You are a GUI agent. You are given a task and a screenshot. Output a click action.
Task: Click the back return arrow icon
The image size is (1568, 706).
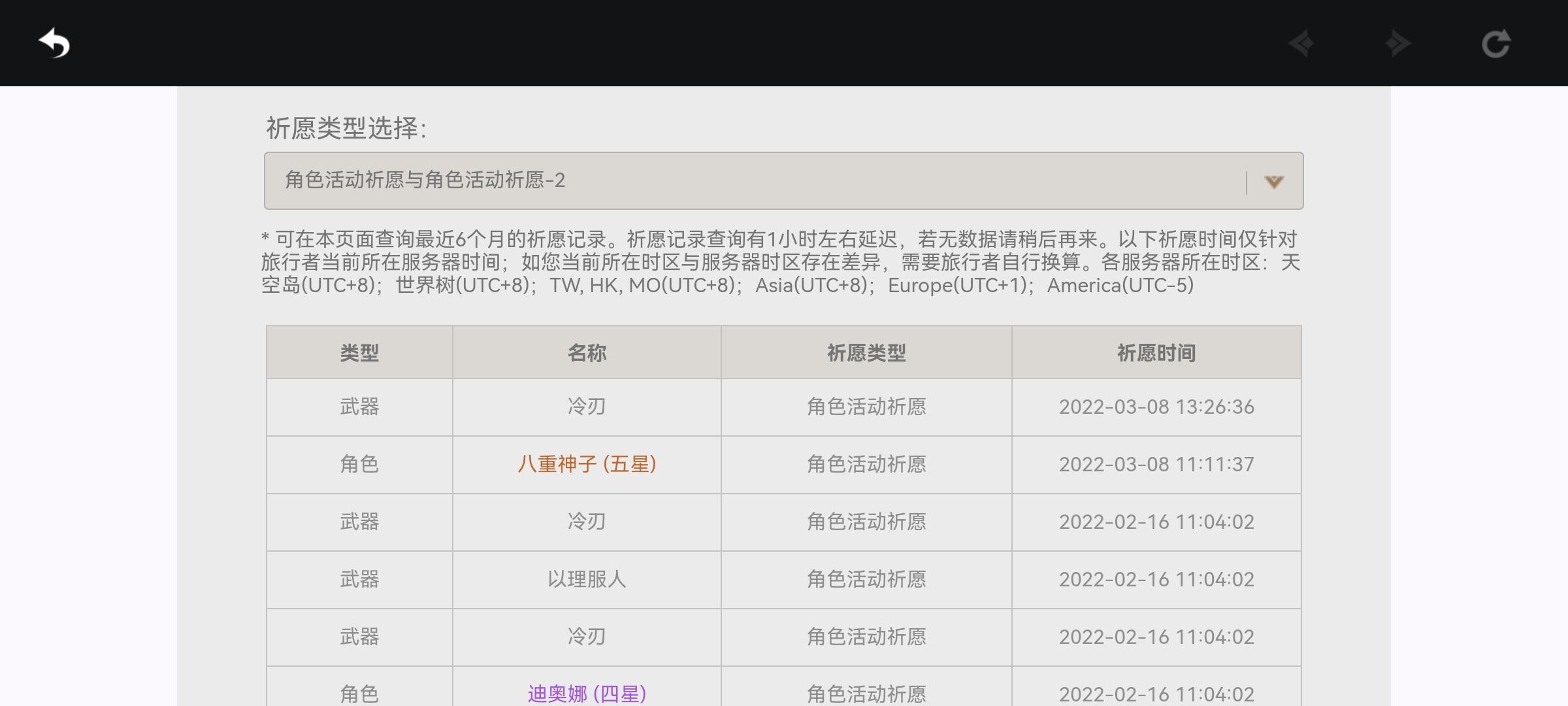pyautogui.click(x=54, y=44)
